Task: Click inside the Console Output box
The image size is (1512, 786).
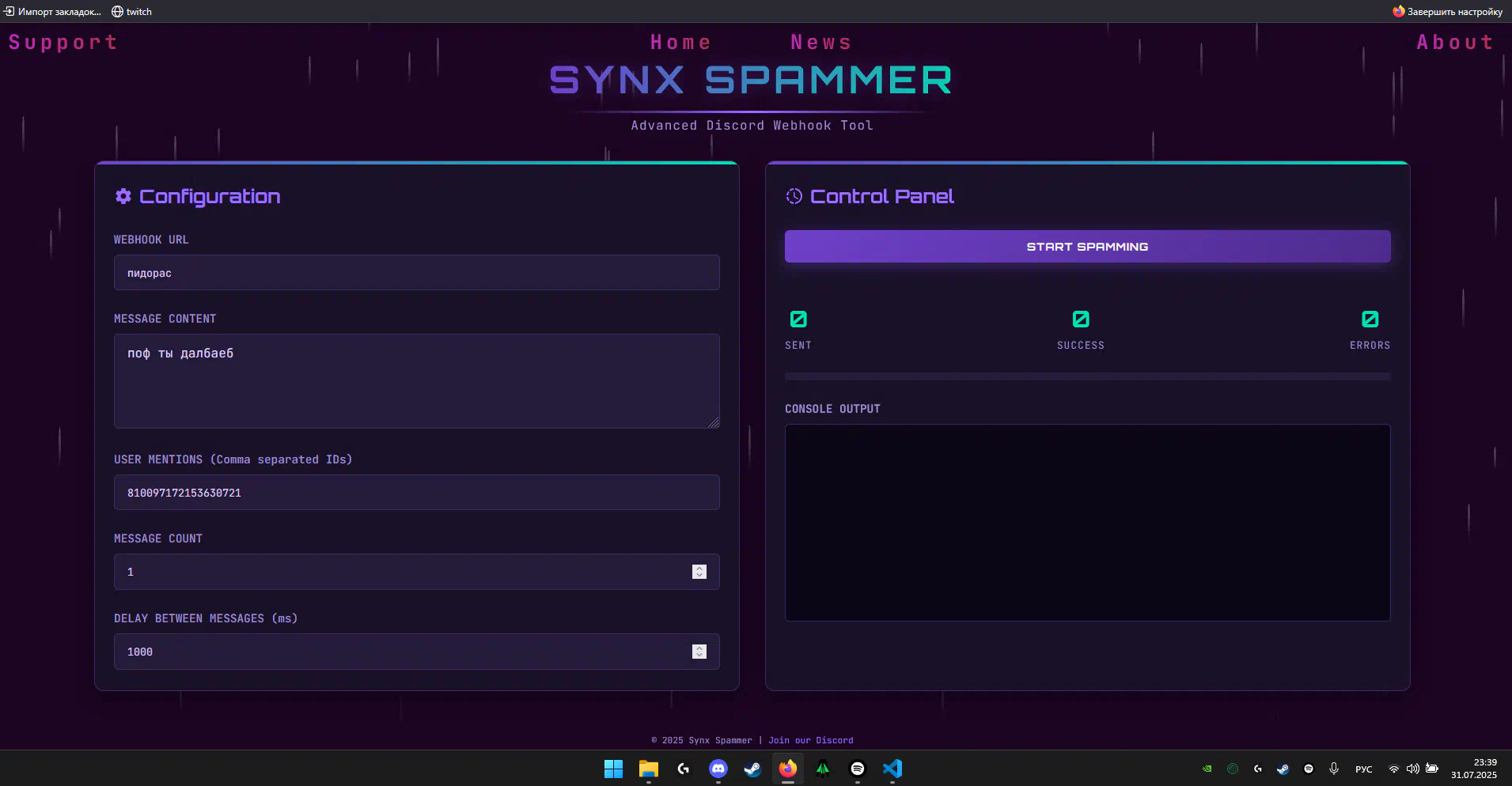Action: click(x=1087, y=523)
